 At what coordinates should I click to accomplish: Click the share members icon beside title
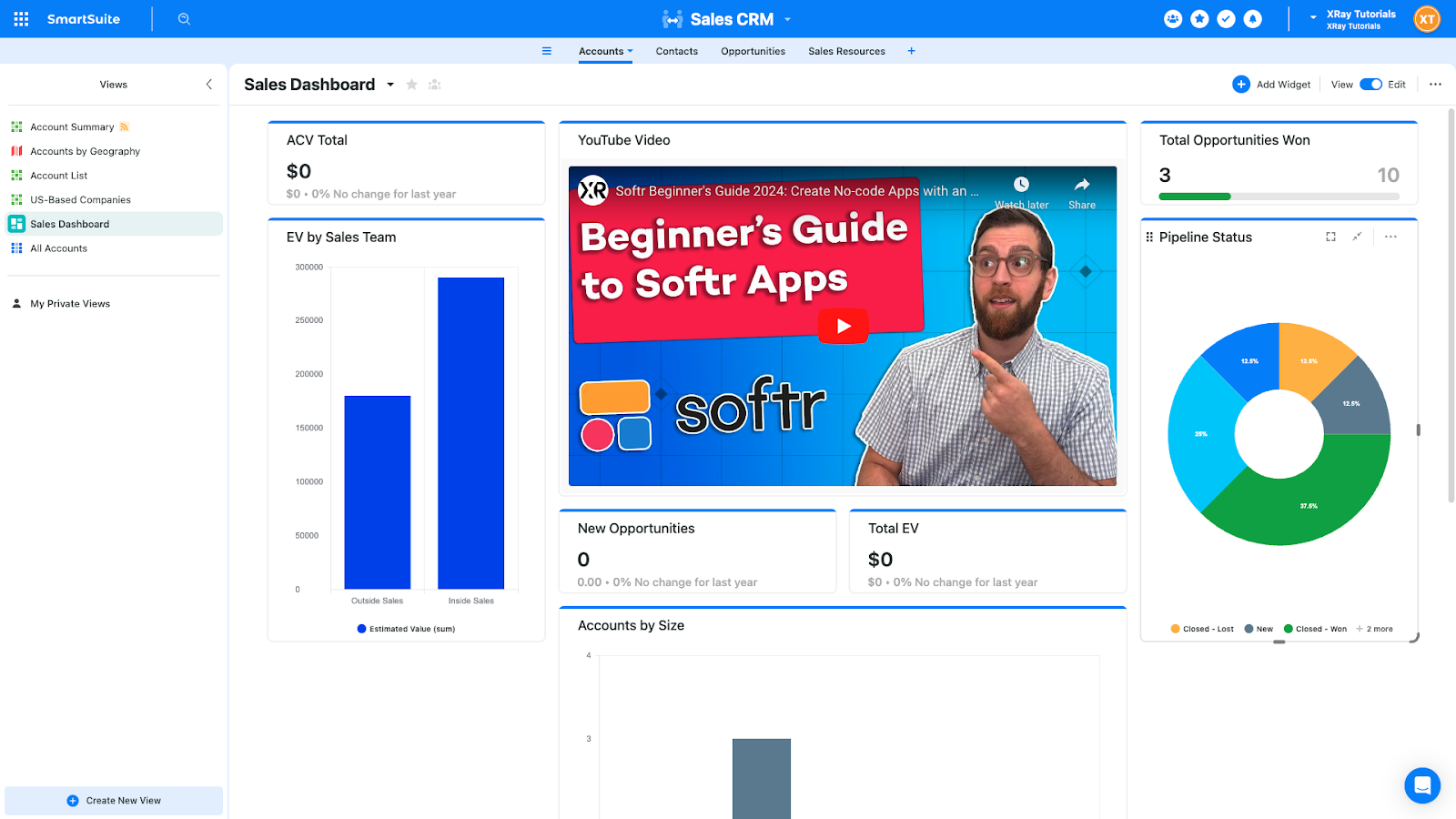coord(435,85)
